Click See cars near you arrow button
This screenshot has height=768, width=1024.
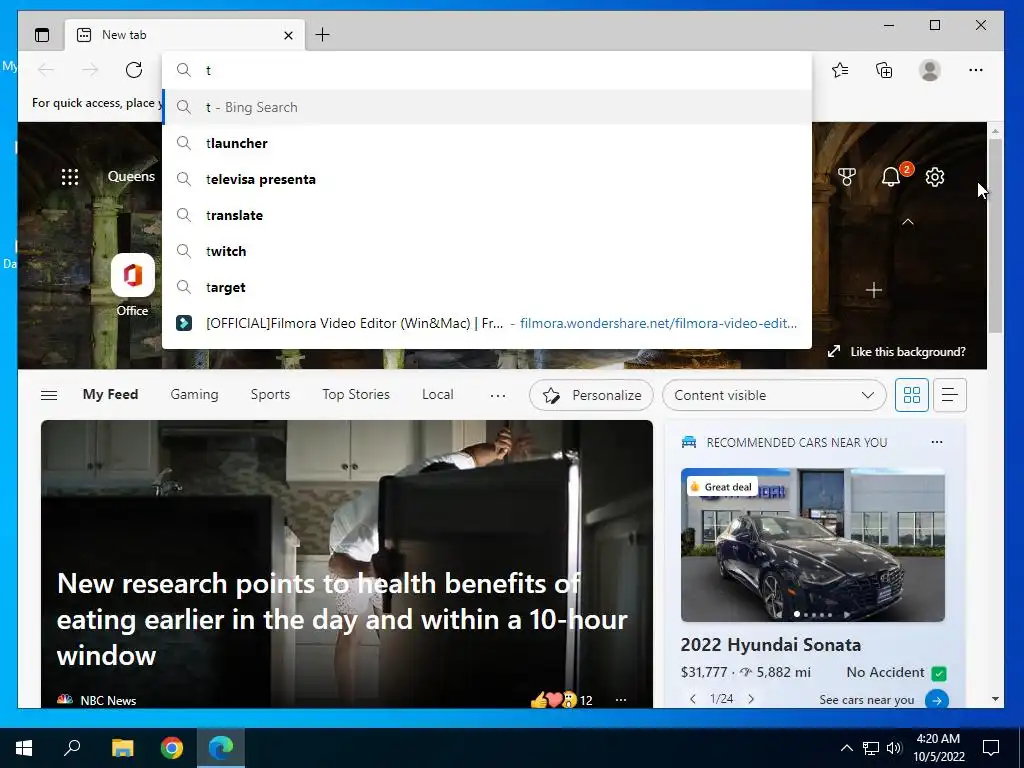(x=936, y=700)
